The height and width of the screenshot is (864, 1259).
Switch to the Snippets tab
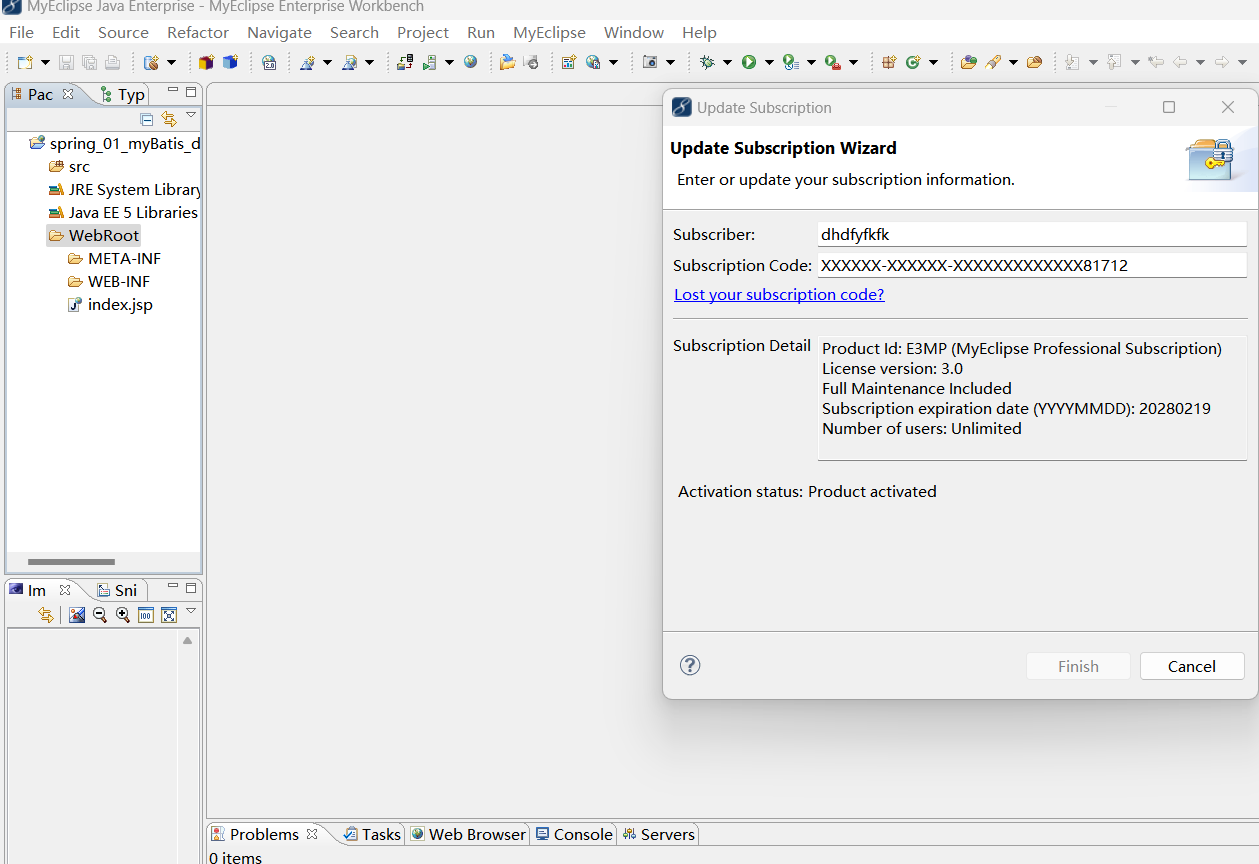coord(118,590)
